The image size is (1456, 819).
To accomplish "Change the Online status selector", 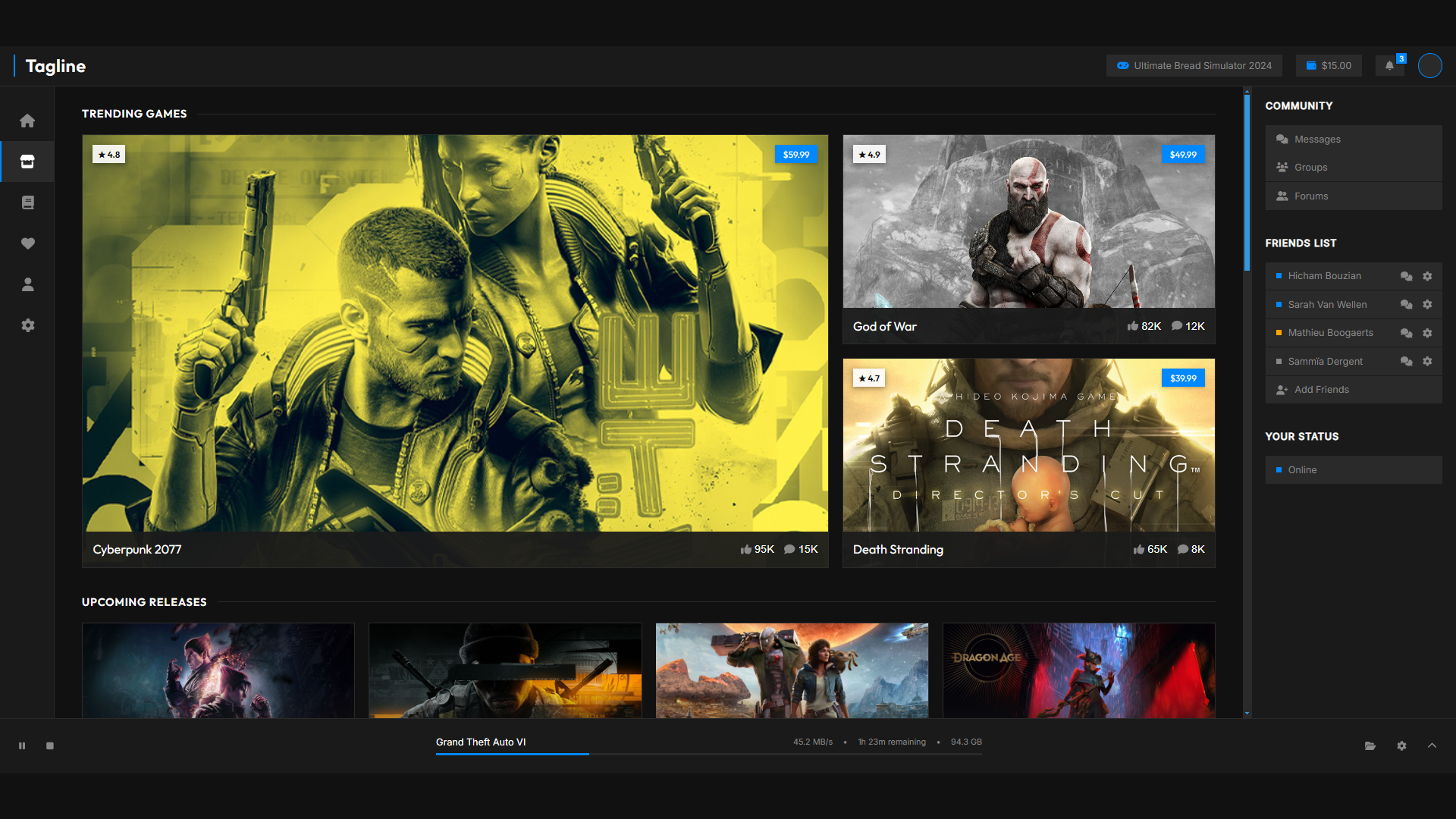I will pos(1354,470).
